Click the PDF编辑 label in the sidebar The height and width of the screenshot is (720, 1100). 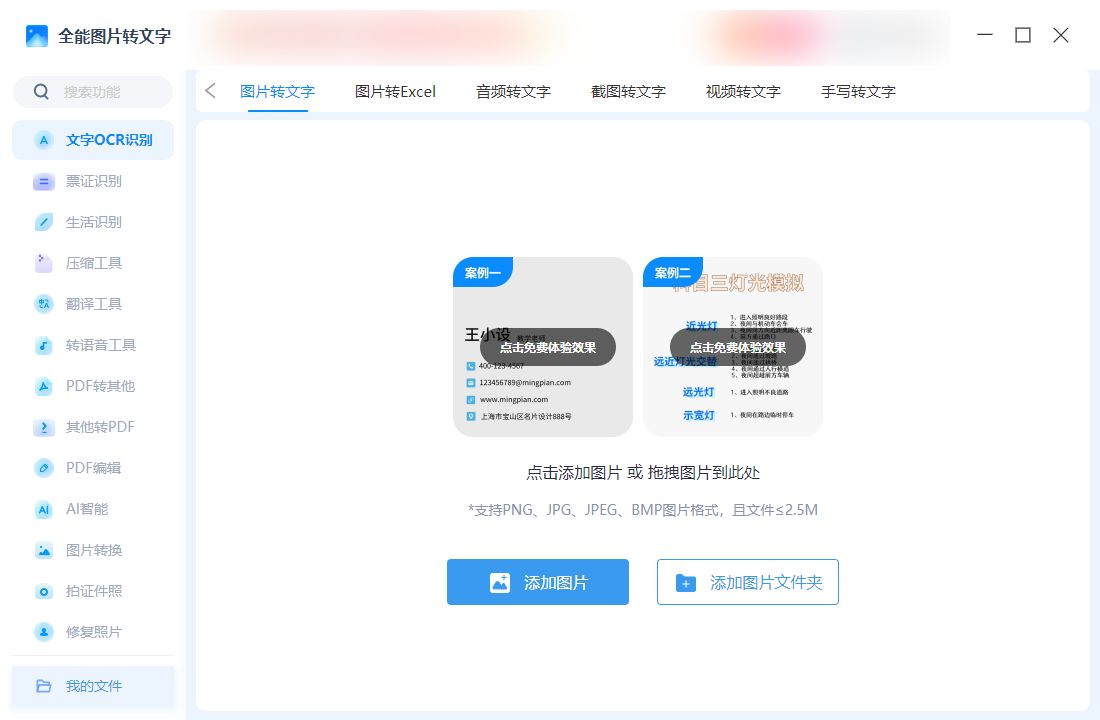pyautogui.click(x=93, y=468)
